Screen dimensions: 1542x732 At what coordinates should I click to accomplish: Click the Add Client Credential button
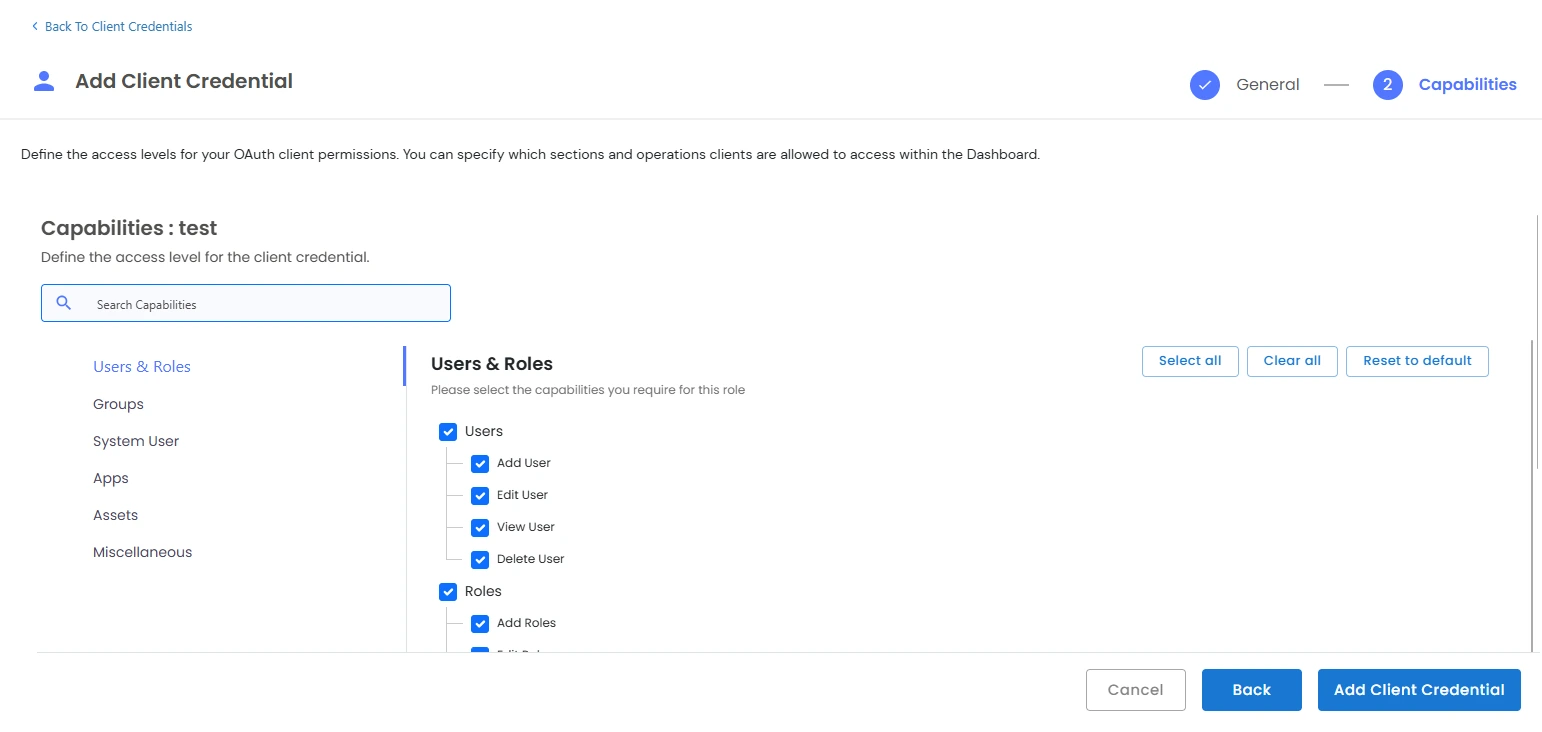point(1419,689)
